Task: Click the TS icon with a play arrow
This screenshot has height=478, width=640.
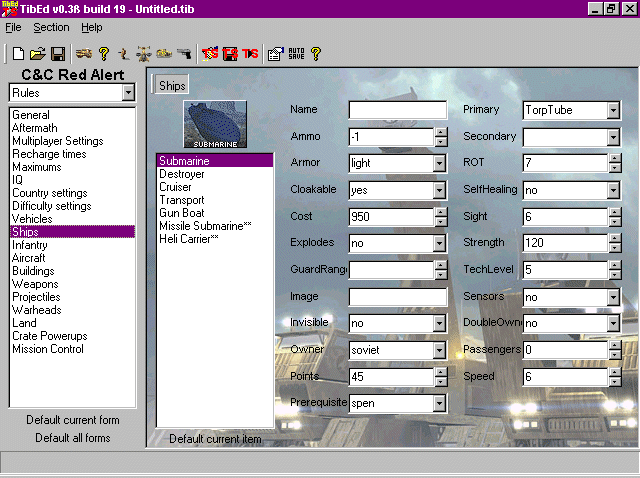Action: coord(250,54)
